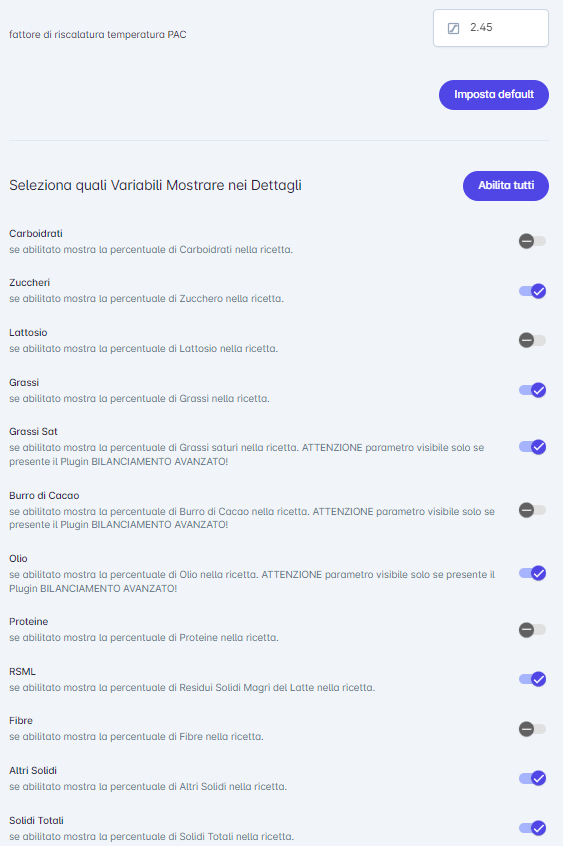The image size is (563, 846).
Task: Turn on the Proteine switch
Action: pos(532,630)
